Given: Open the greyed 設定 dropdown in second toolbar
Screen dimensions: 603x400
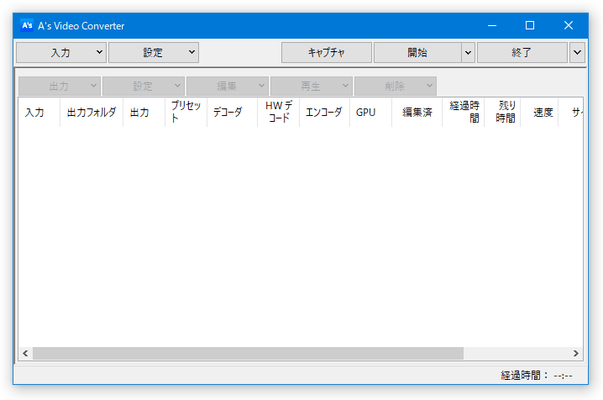Looking at the screenshot, I should point(143,86).
